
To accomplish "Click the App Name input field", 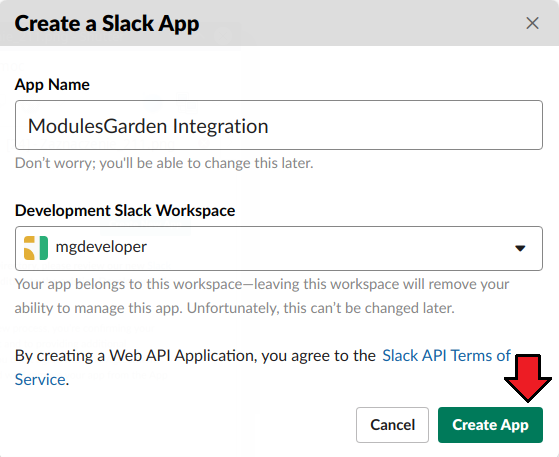I will click(x=279, y=125).
